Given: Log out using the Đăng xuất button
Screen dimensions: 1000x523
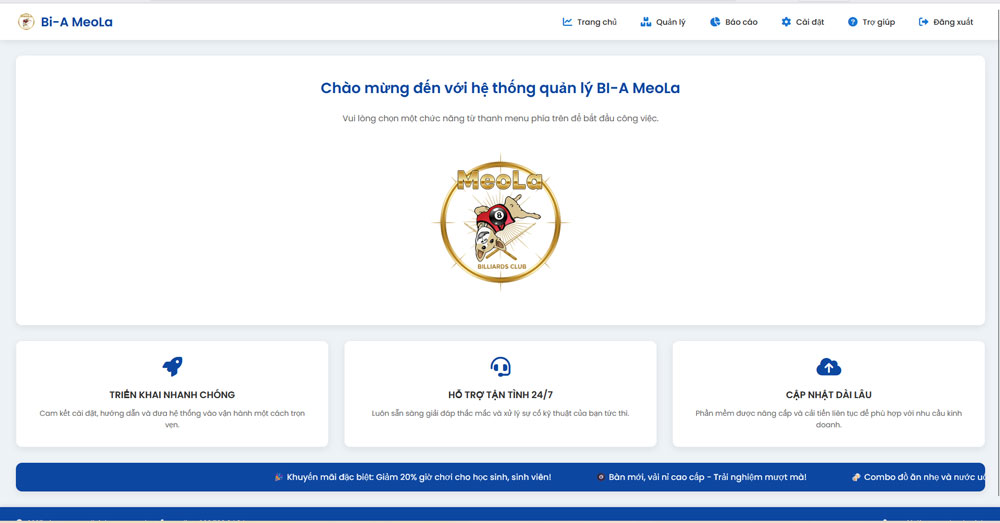Looking at the screenshot, I should (945, 22).
